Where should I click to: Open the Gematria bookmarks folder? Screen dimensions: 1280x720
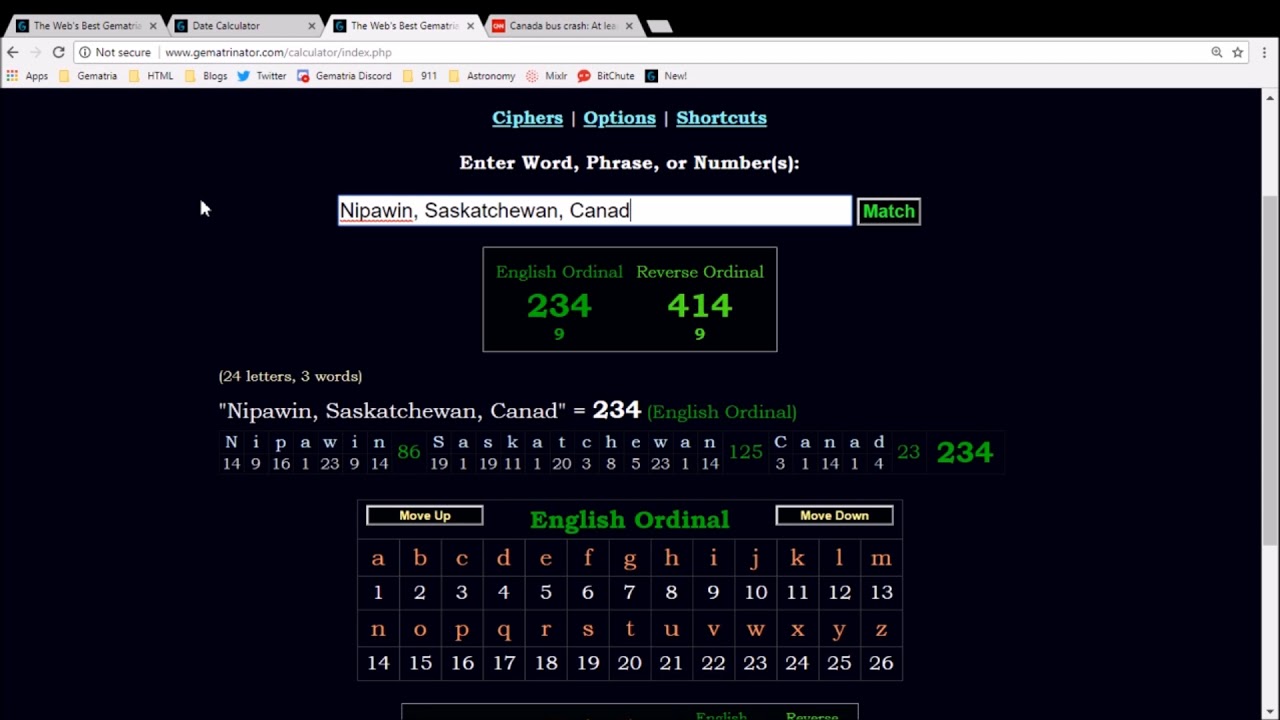pyautogui.click(x=88, y=76)
